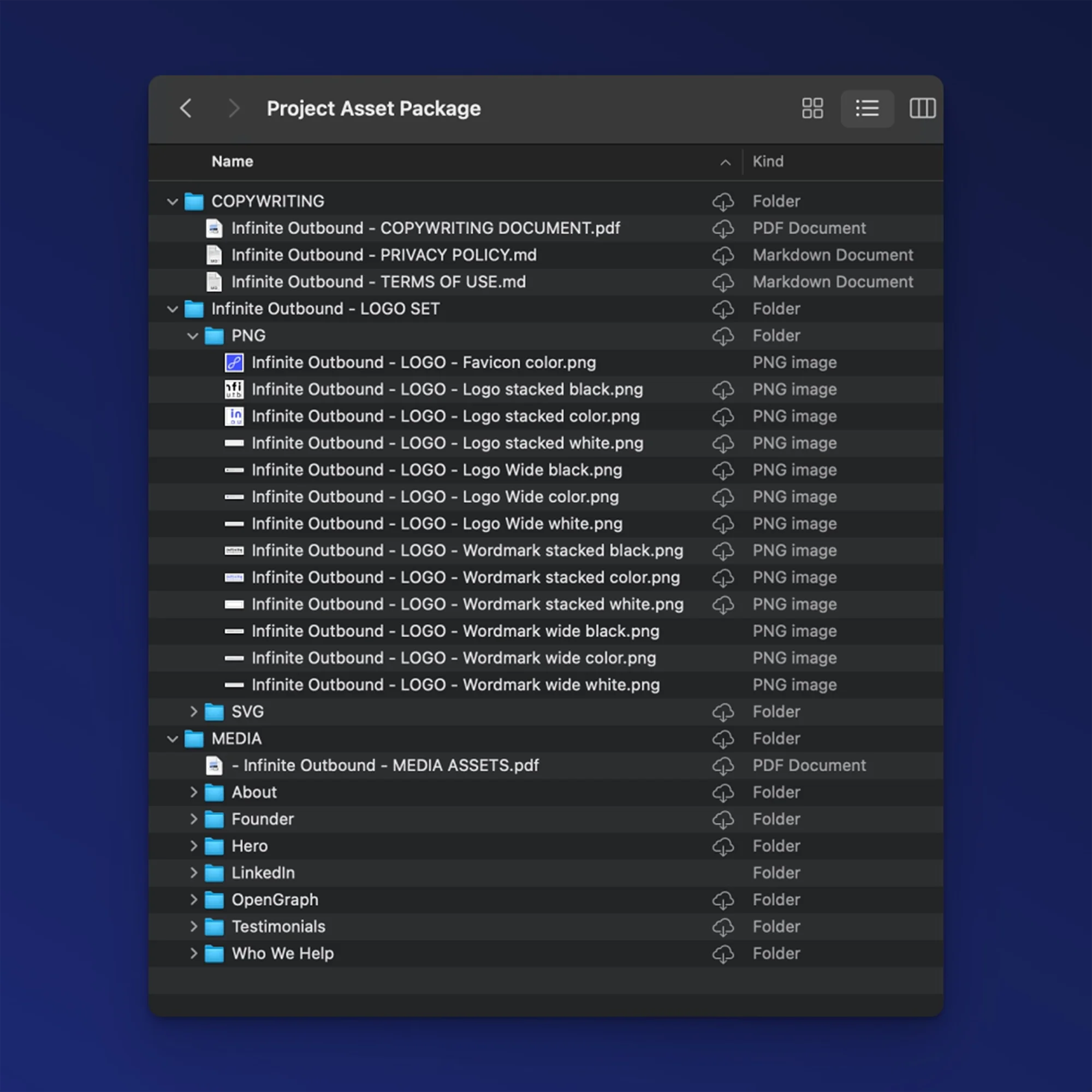Collapse the COPYWRITING folder
The height and width of the screenshot is (1092, 1092).
click(173, 201)
